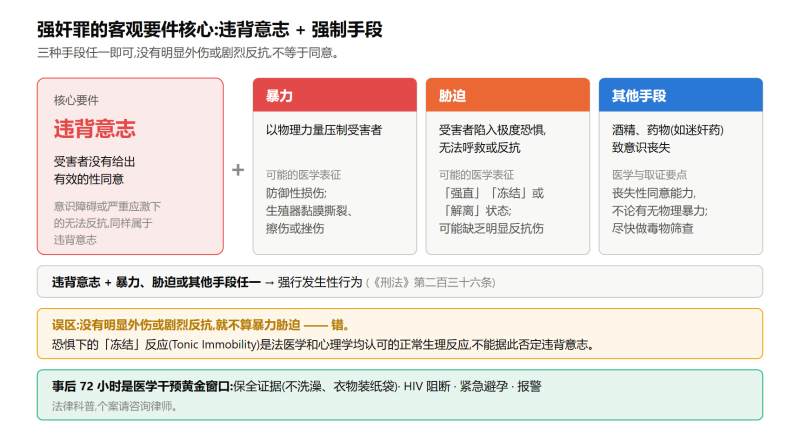Click the subtitle line '三种手段任一即可…不等于同意。'
Viewport: 800px width, 433px height.
[188, 53]
